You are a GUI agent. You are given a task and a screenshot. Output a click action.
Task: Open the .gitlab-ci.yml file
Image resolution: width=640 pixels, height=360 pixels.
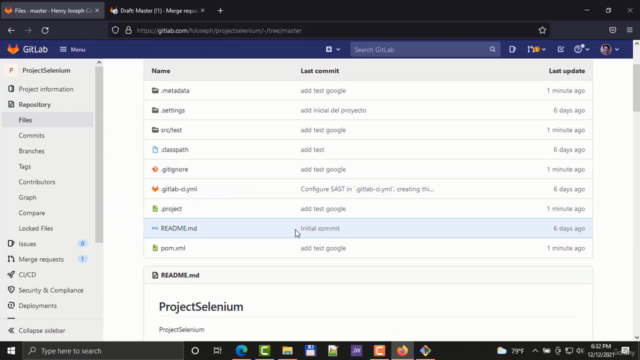coord(179,189)
